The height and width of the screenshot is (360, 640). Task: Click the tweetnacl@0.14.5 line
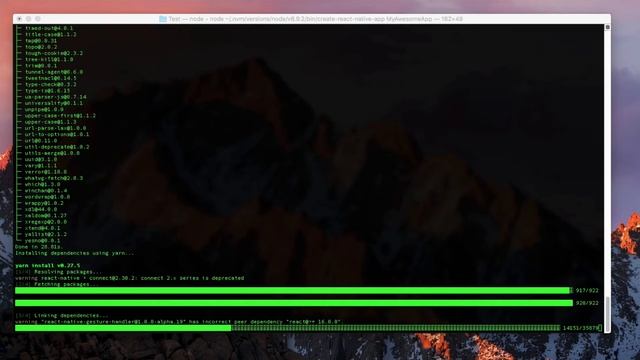pos(51,78)
